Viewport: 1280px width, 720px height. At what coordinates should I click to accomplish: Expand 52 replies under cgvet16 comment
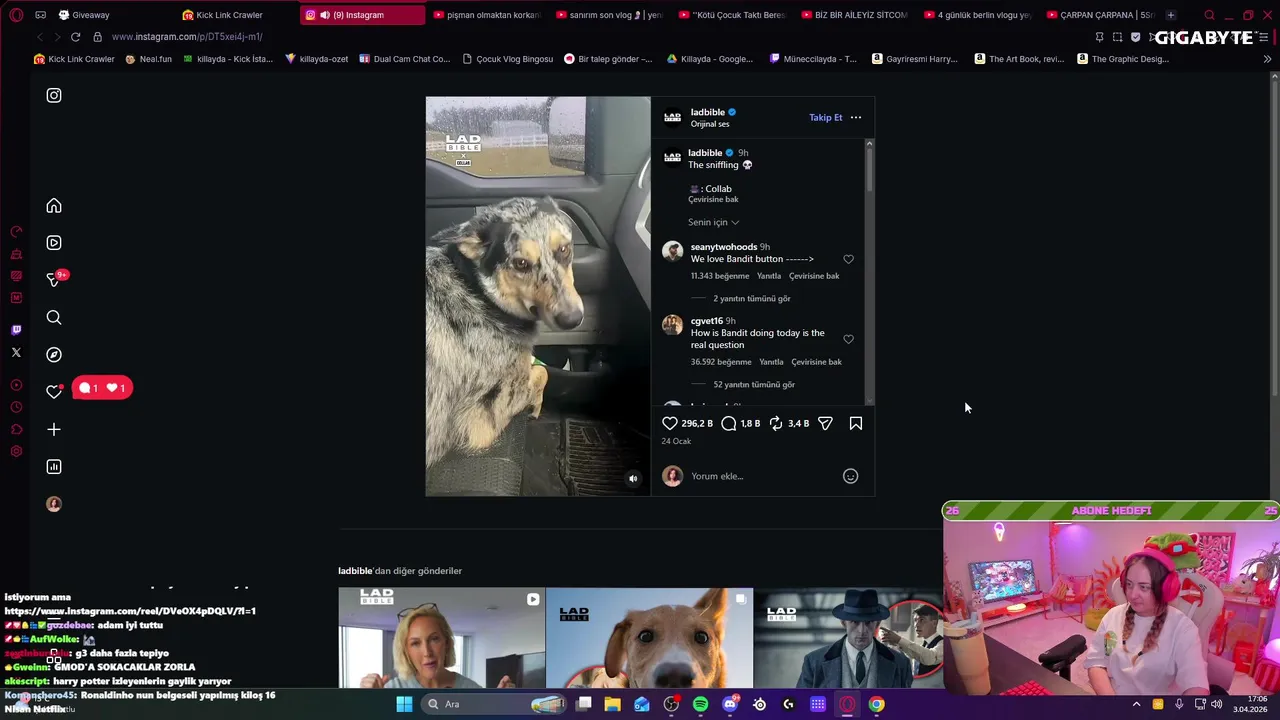point(754,384)
